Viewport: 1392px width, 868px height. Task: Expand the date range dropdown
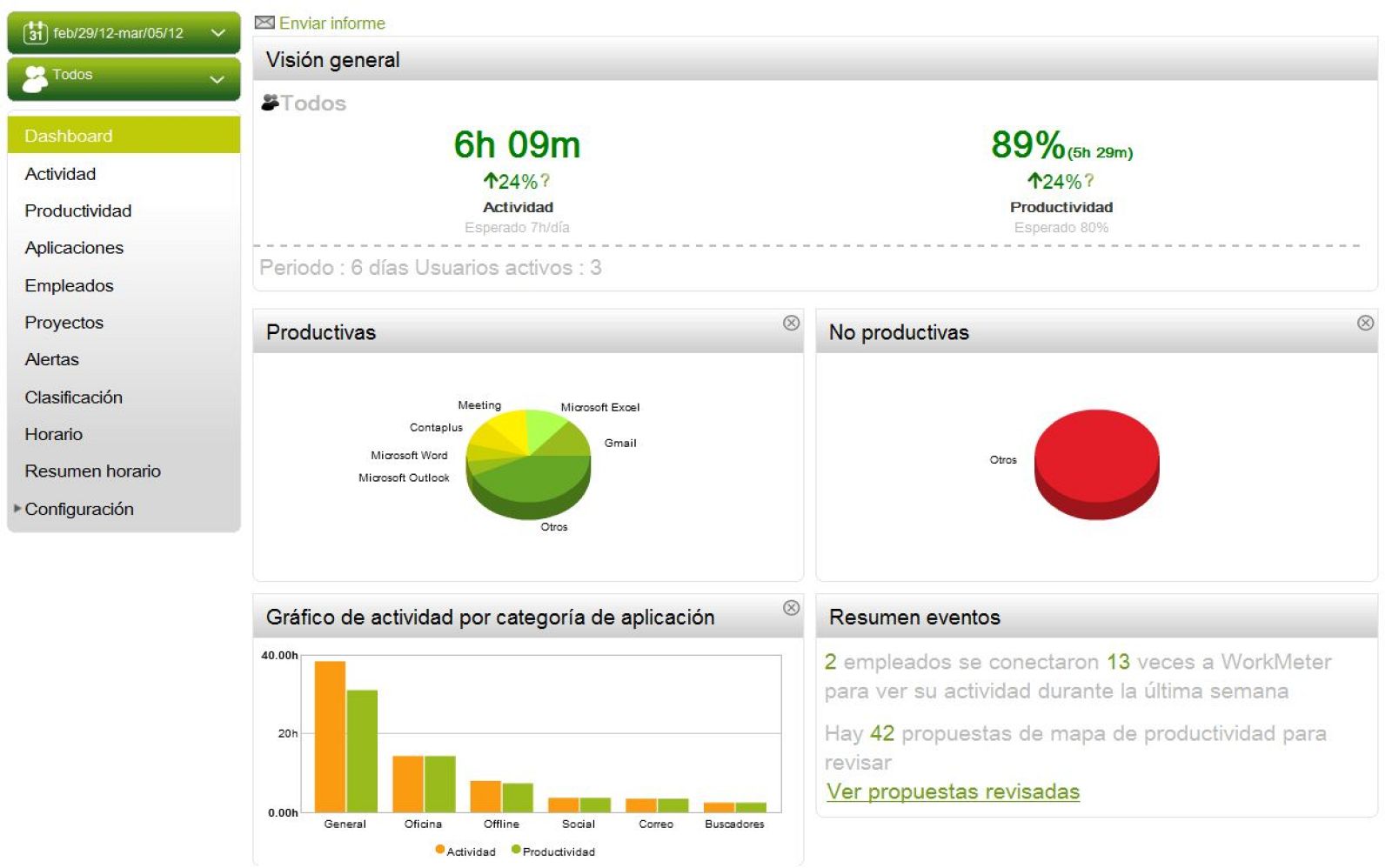pos(219,33)
